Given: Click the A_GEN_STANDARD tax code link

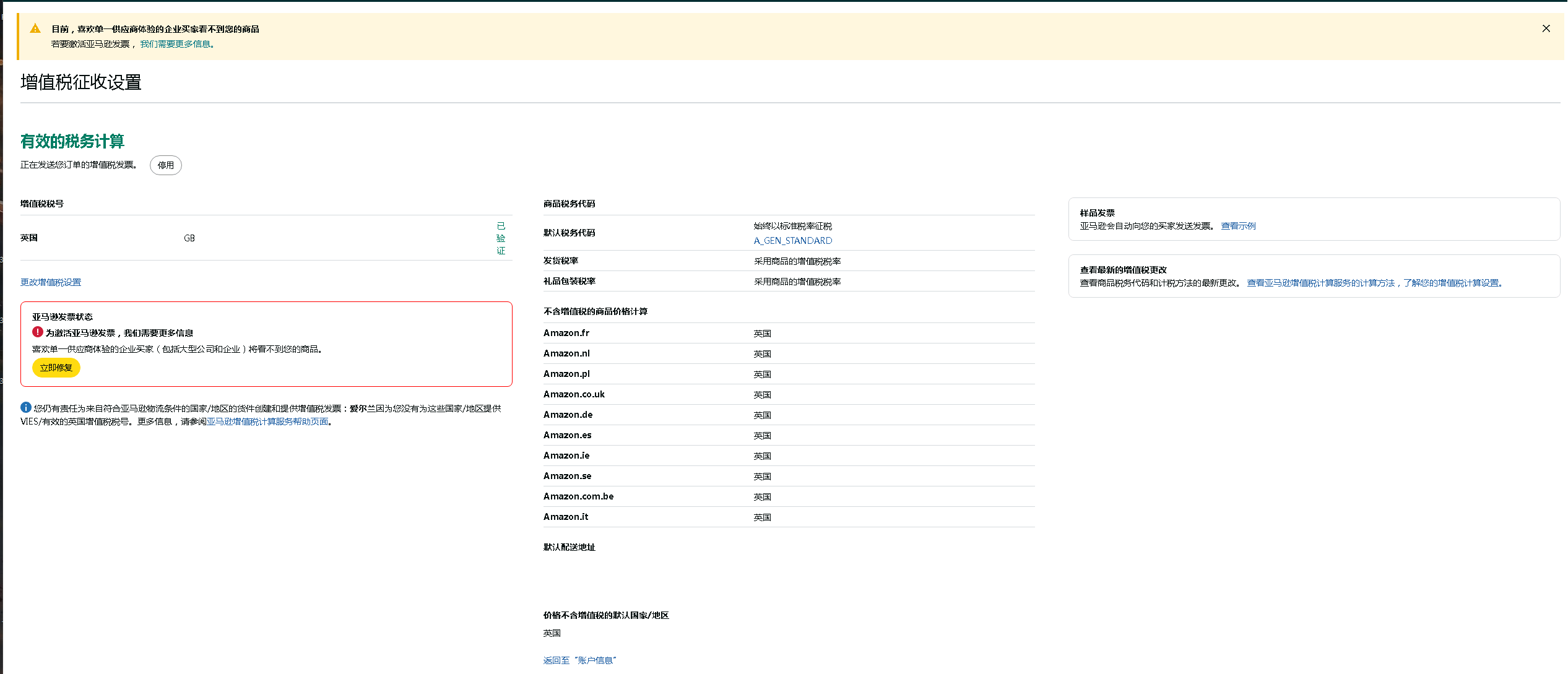Looking at the screenshot, I should pyautogui.click(x=793, y=241).
